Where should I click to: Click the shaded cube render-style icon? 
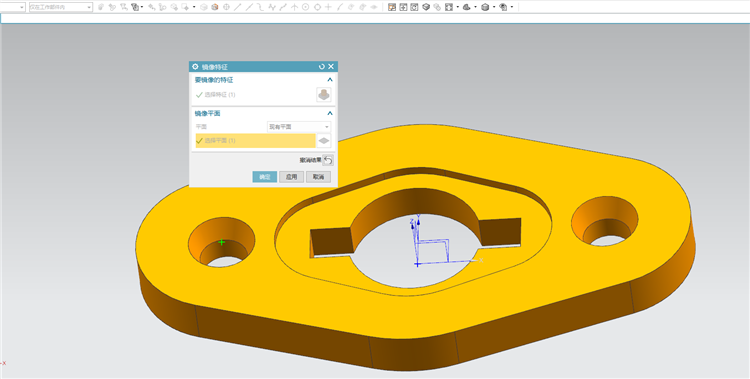click(485, 7)
